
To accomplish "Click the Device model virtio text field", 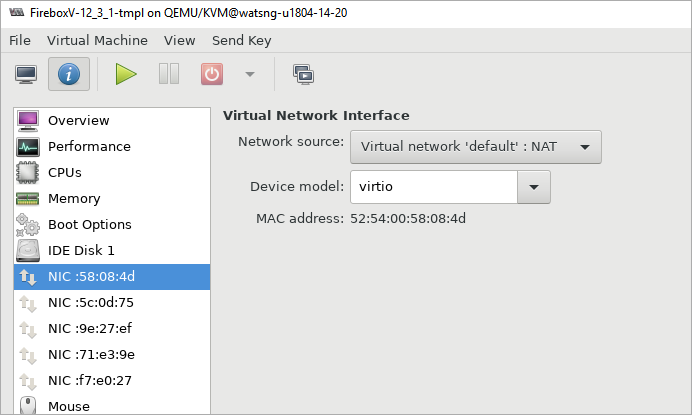I will point(433,187).
